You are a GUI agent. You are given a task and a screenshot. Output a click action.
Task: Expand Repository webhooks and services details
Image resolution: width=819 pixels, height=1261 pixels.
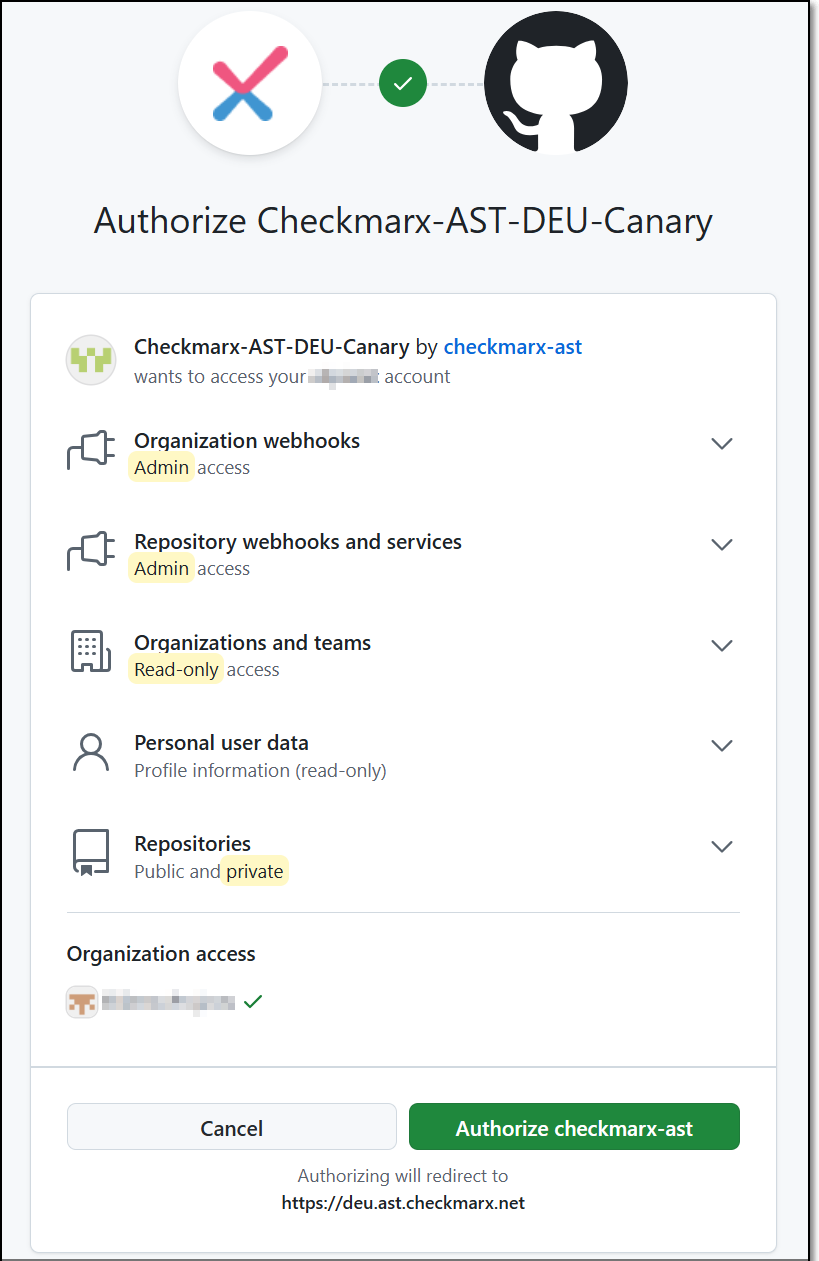coord(722,544)
